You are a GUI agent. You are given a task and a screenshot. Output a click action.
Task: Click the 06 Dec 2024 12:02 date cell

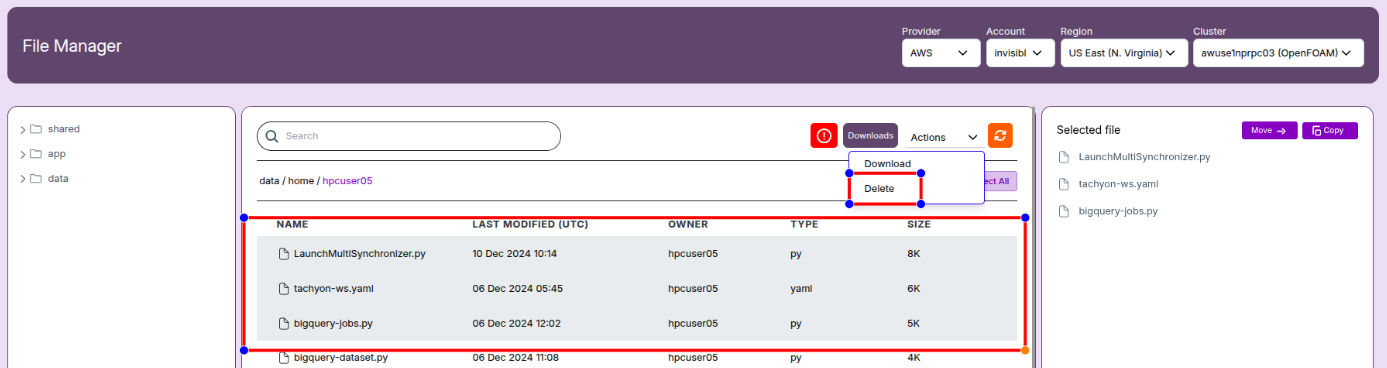(x=516, y=324)
